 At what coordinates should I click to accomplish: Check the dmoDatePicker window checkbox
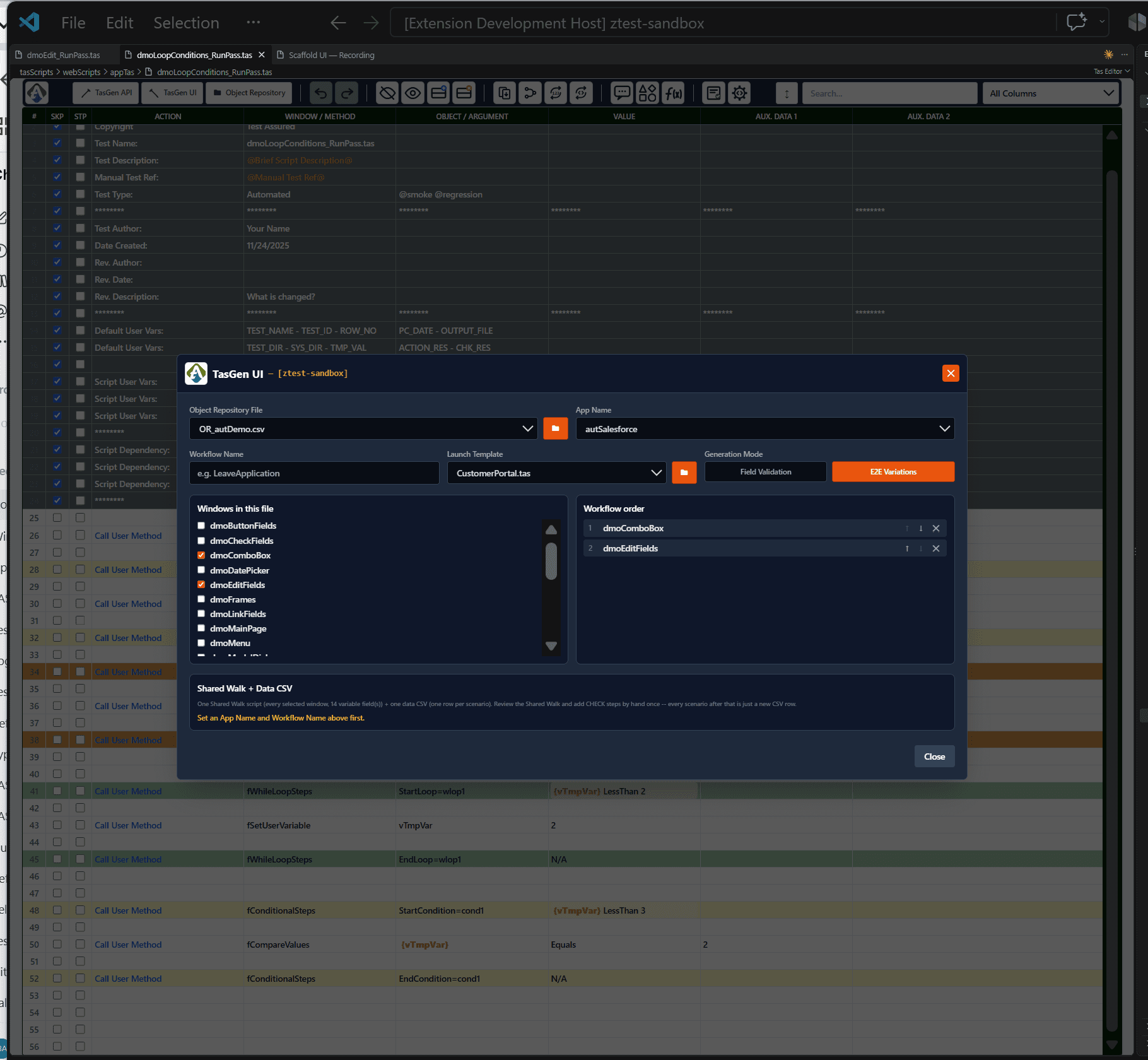coord(201,570)
